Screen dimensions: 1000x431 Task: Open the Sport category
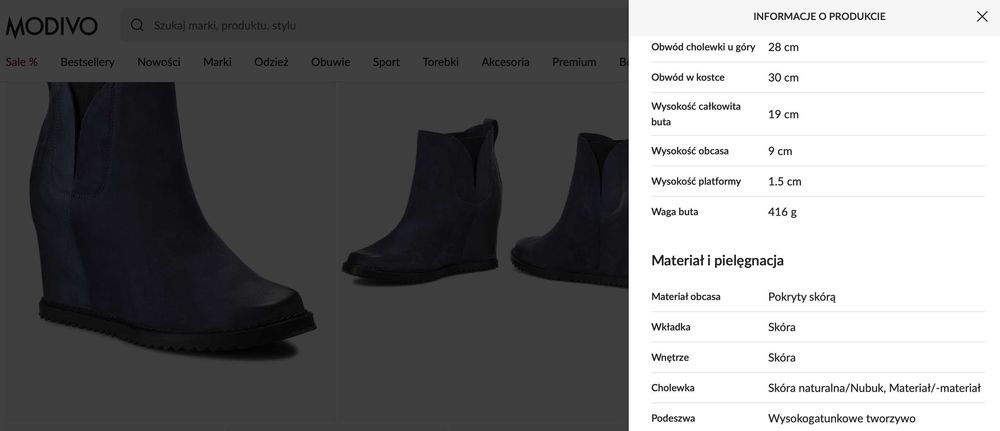386,62
